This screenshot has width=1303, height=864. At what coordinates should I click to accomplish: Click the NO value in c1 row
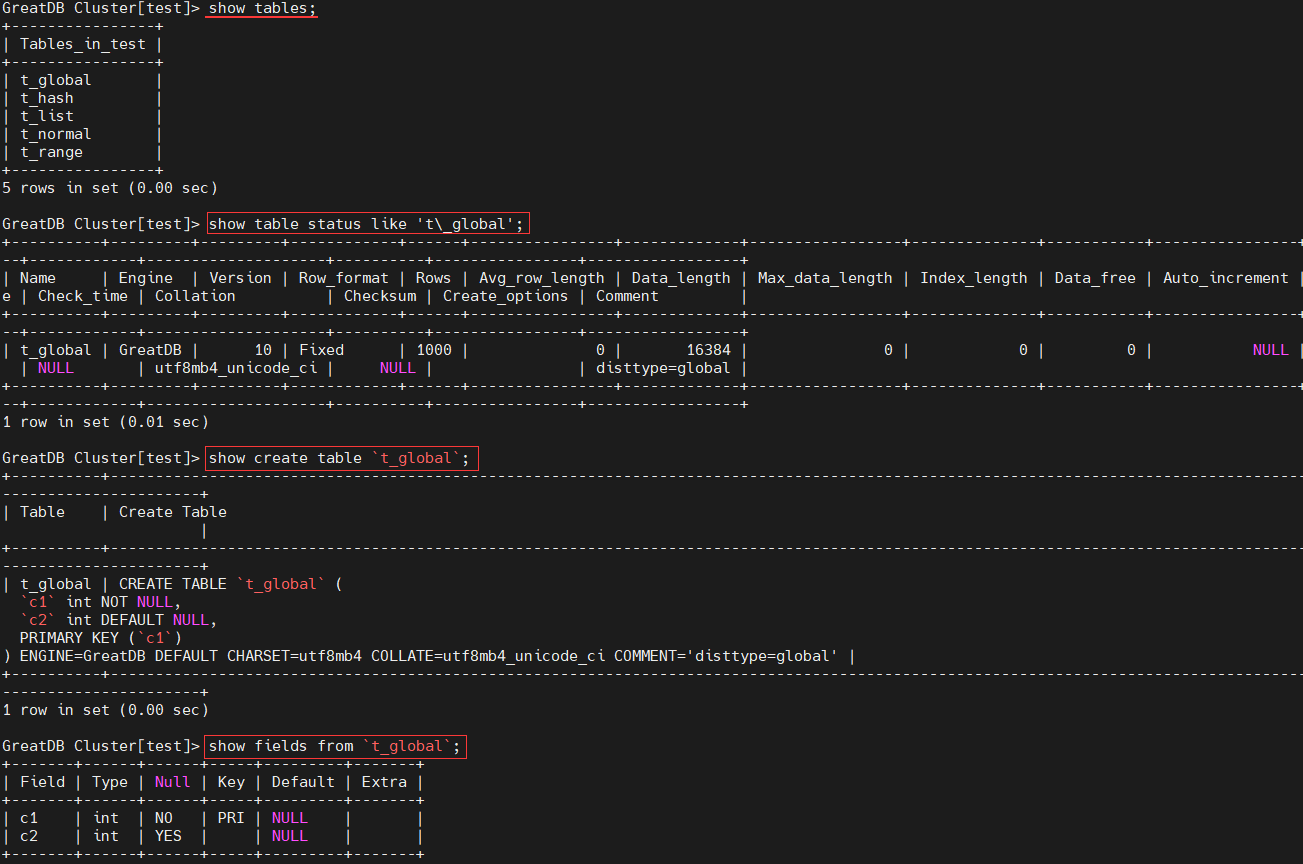click(164, 818)
